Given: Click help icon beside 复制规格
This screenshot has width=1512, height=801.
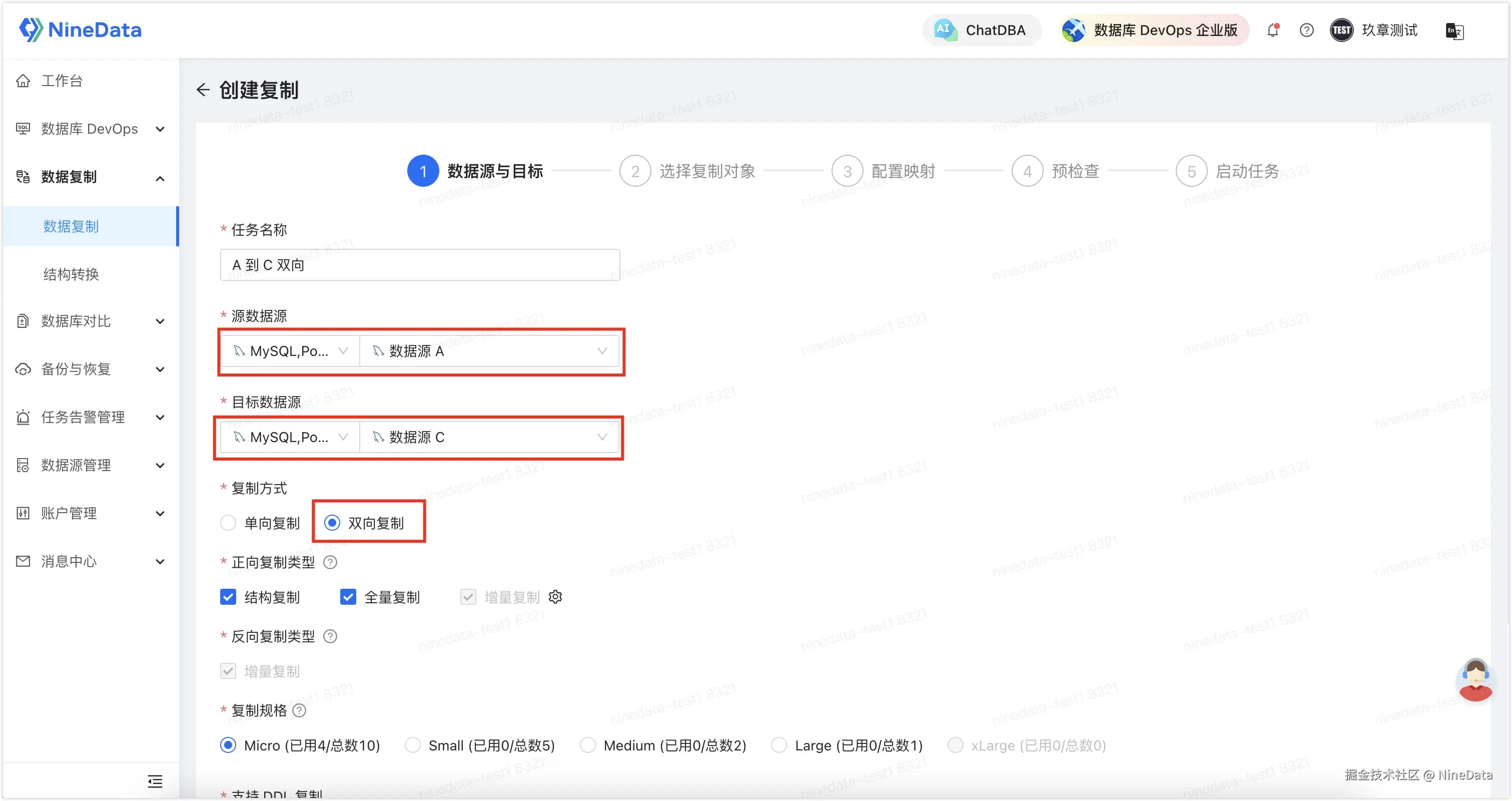Looking at the screenshot, I should (x=299, y=710).
